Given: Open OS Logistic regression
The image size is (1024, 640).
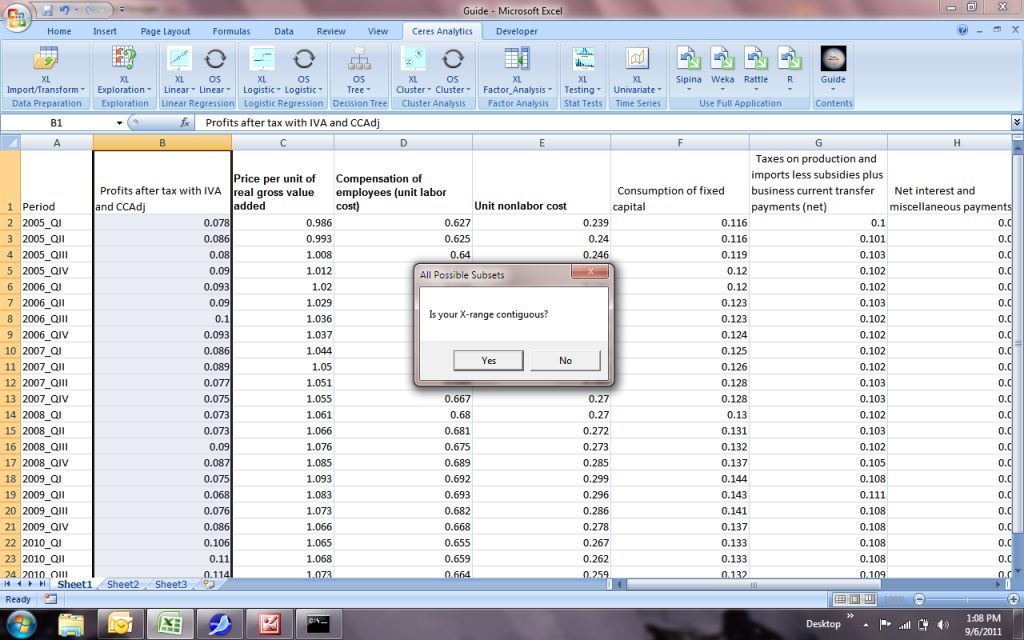Looking at the screenshot, I should [304, 71].
